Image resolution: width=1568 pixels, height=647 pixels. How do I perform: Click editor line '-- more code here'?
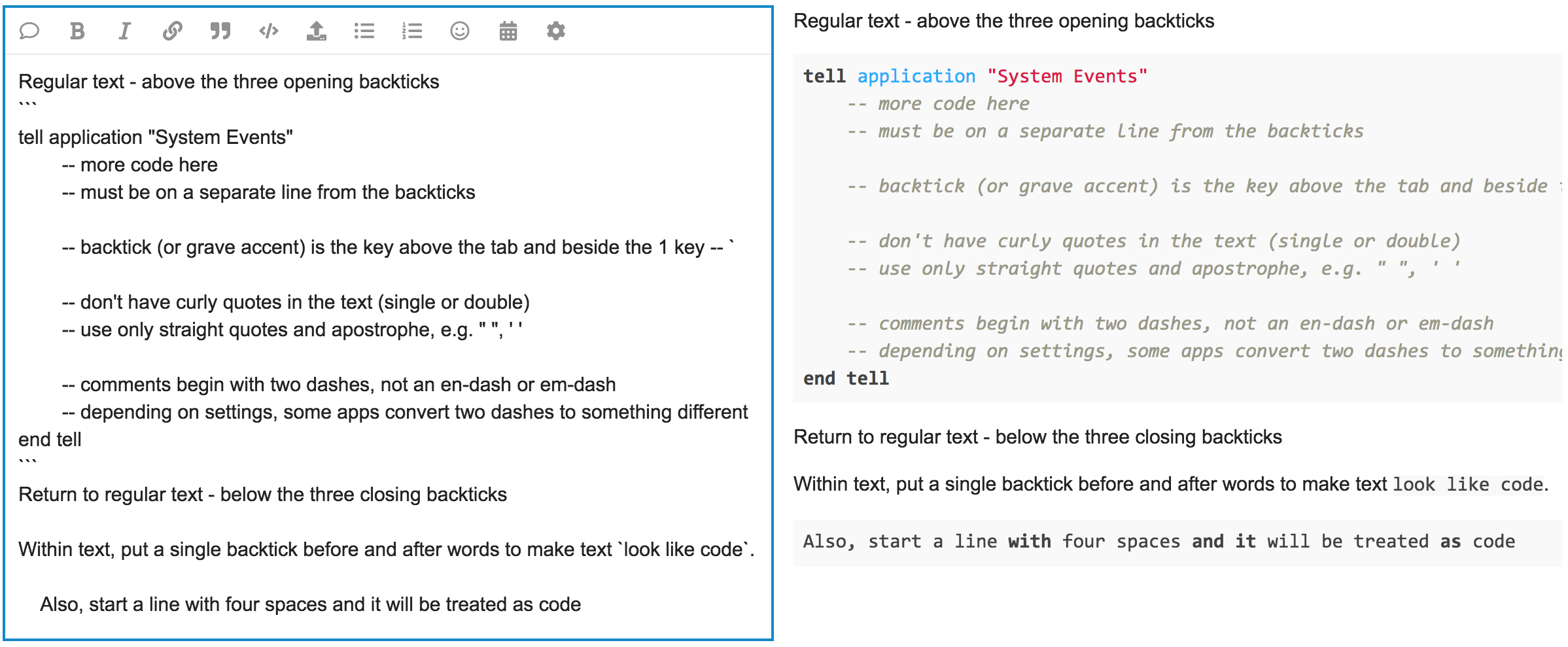[x=140, y=165]
